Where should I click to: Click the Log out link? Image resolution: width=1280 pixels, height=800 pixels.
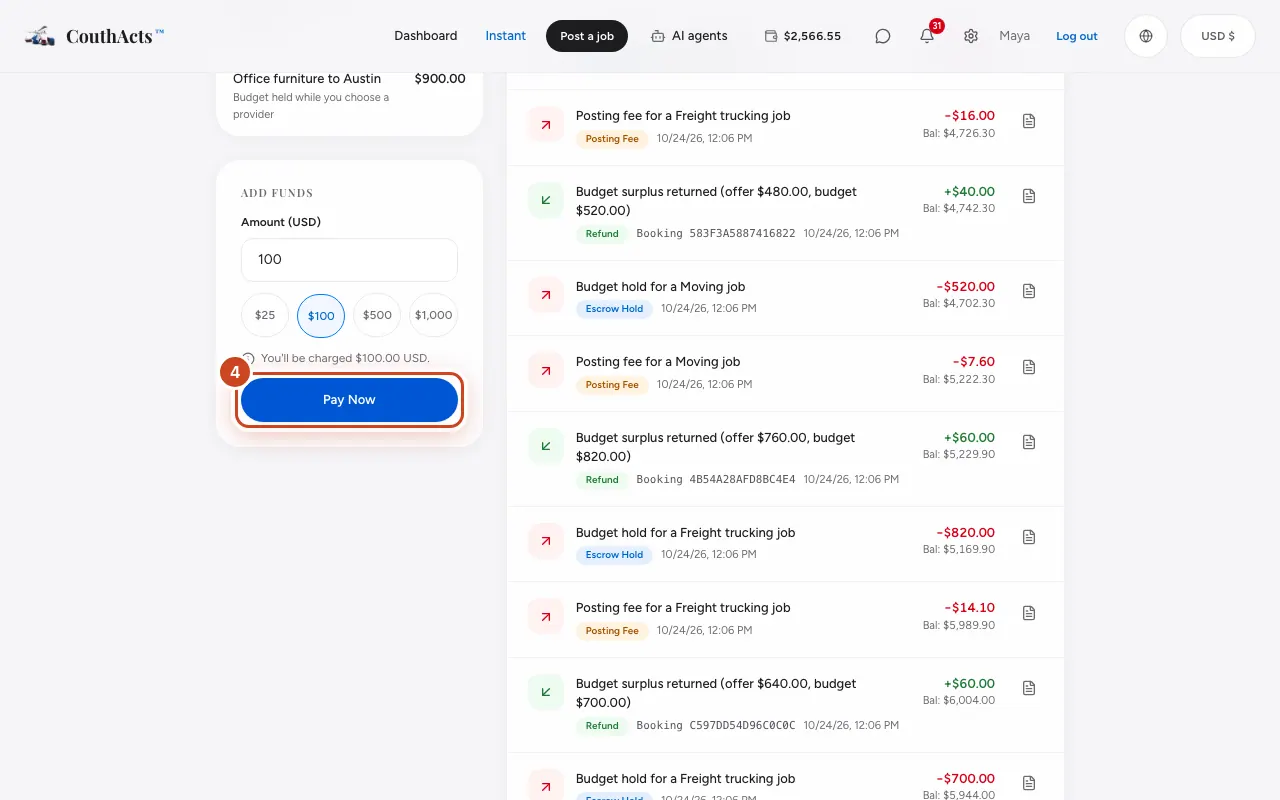click(x=1077, y=36)
